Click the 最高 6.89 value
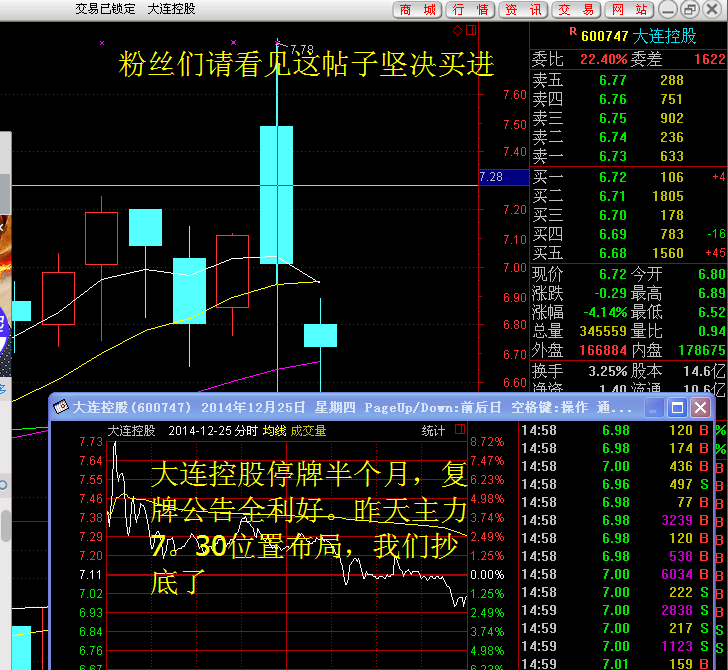 712,293
